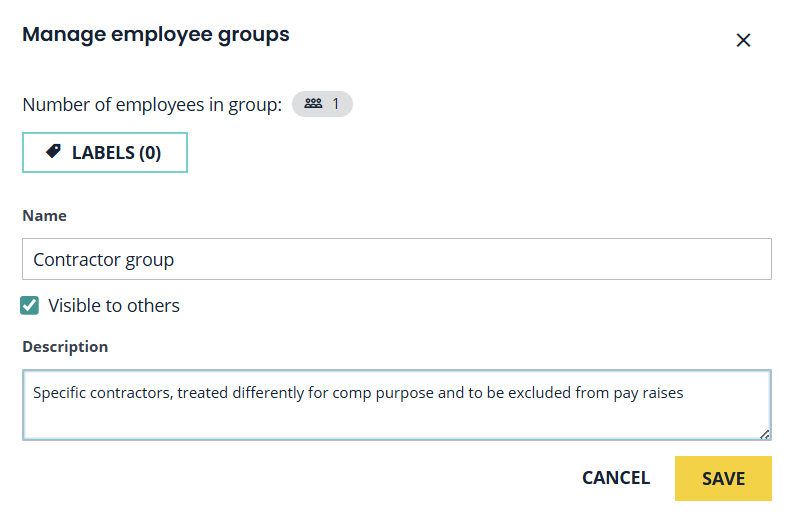Focus the Name input field

tap(396, 259)
